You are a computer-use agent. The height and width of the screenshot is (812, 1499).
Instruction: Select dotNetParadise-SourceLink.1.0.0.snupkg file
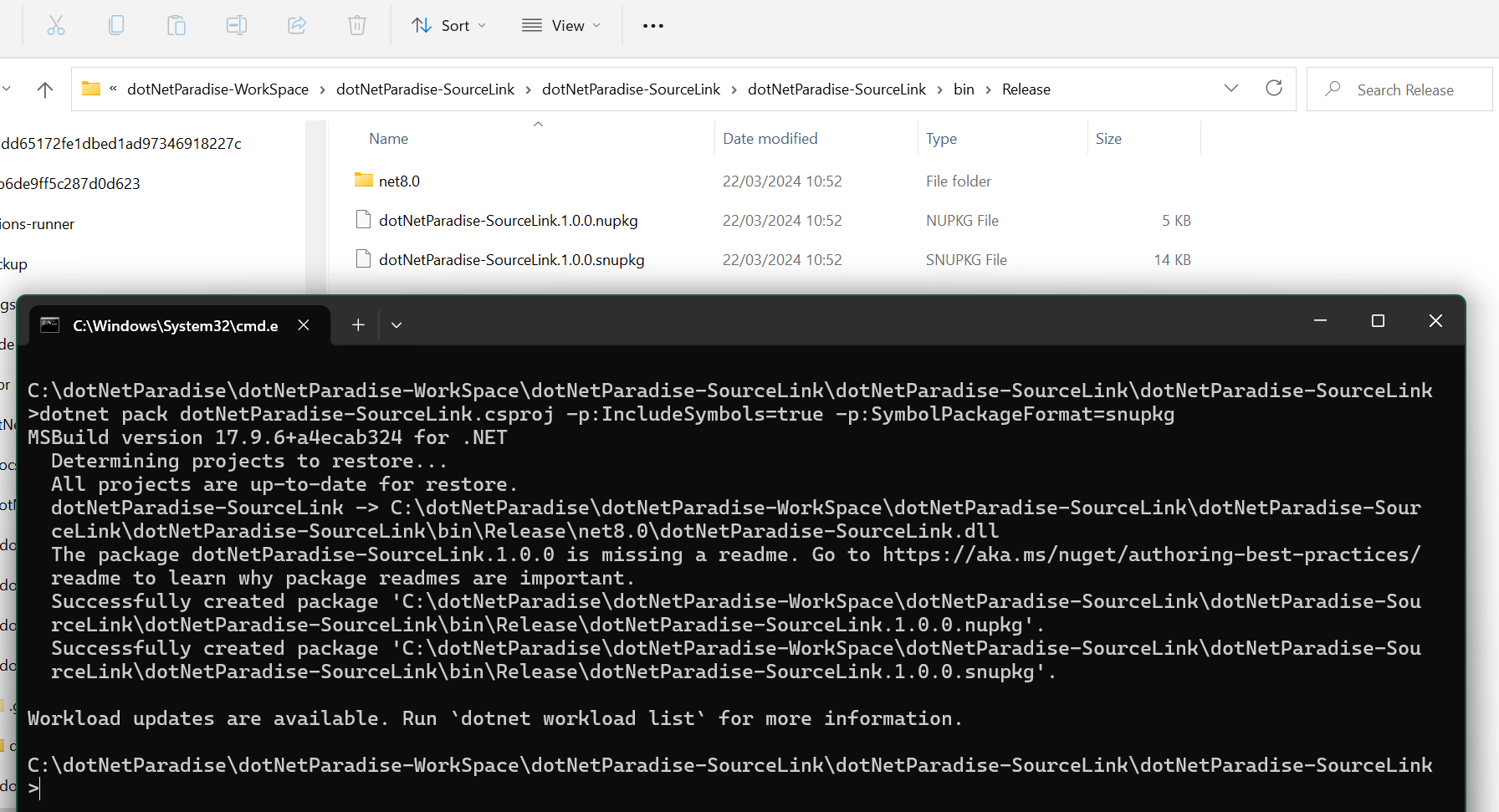pos(511,260)
